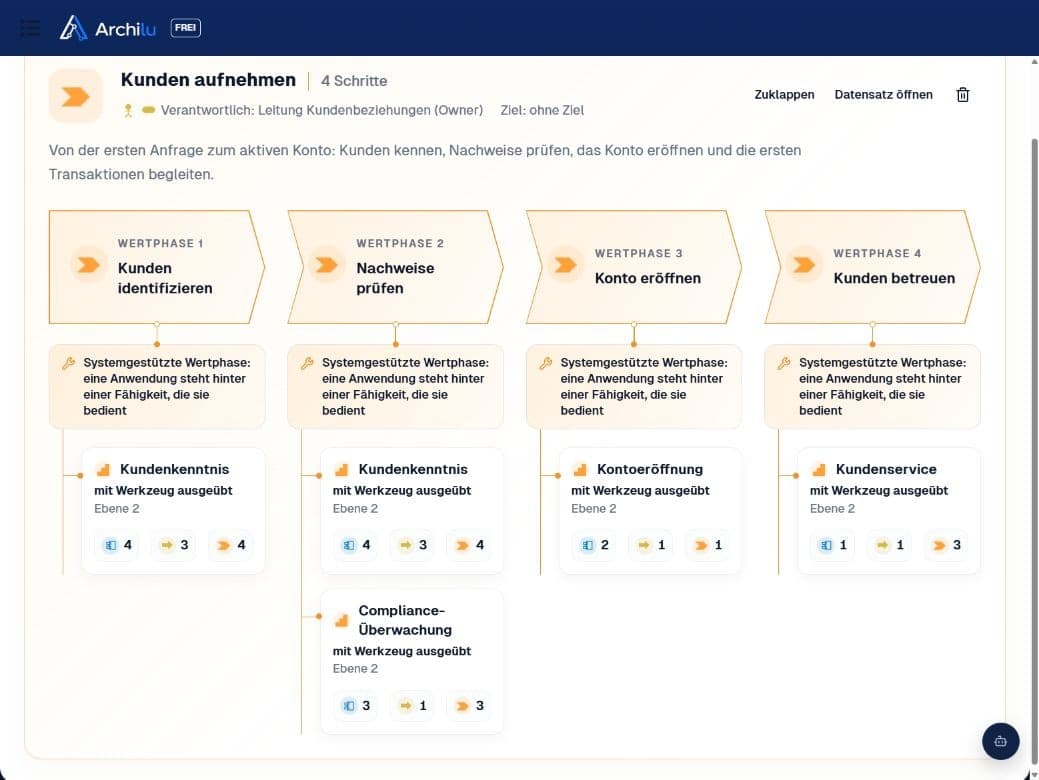1039x780 pixels.
Task: Click the owner person icon
Action: (x=128, y=111)
